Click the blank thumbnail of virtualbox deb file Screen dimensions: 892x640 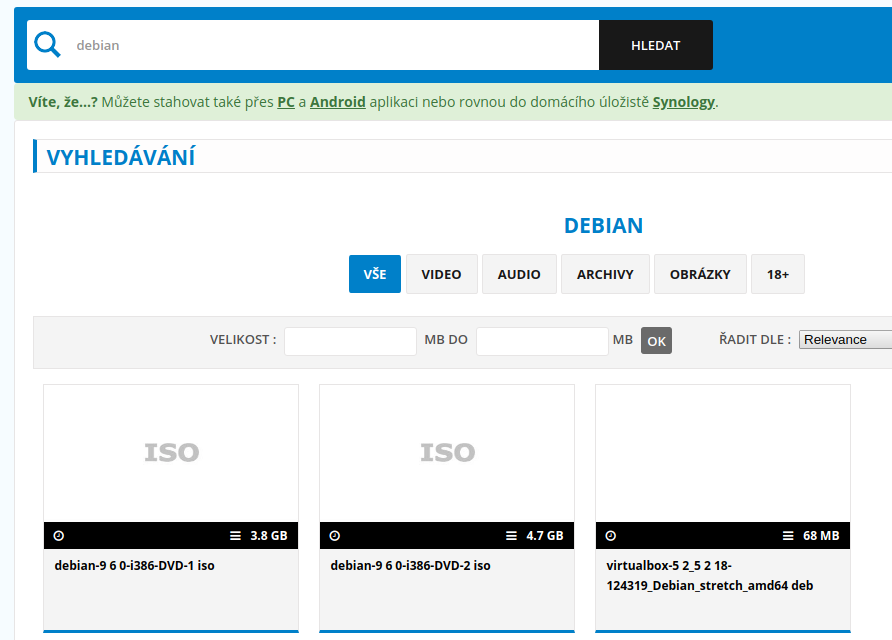(x=722, y=453)
